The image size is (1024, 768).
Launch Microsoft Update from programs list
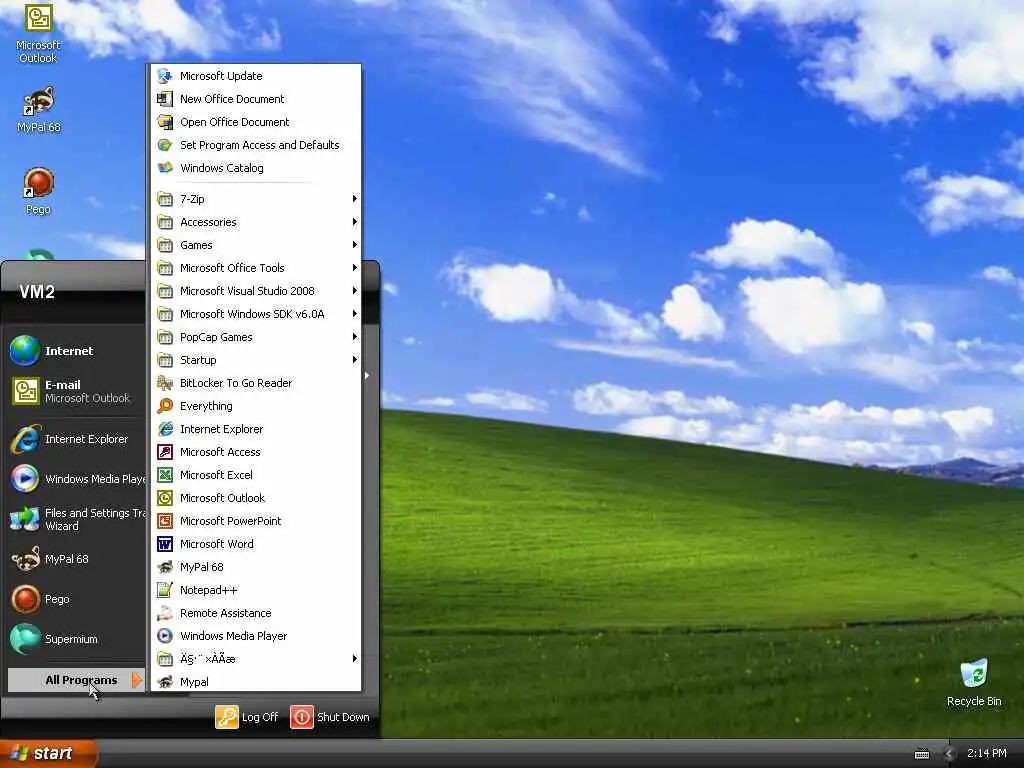point(256,76)
